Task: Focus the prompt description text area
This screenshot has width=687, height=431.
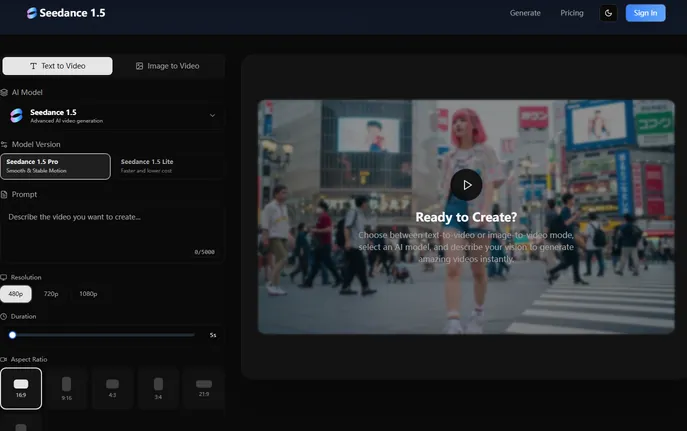Action: click(x=112, y=233)
